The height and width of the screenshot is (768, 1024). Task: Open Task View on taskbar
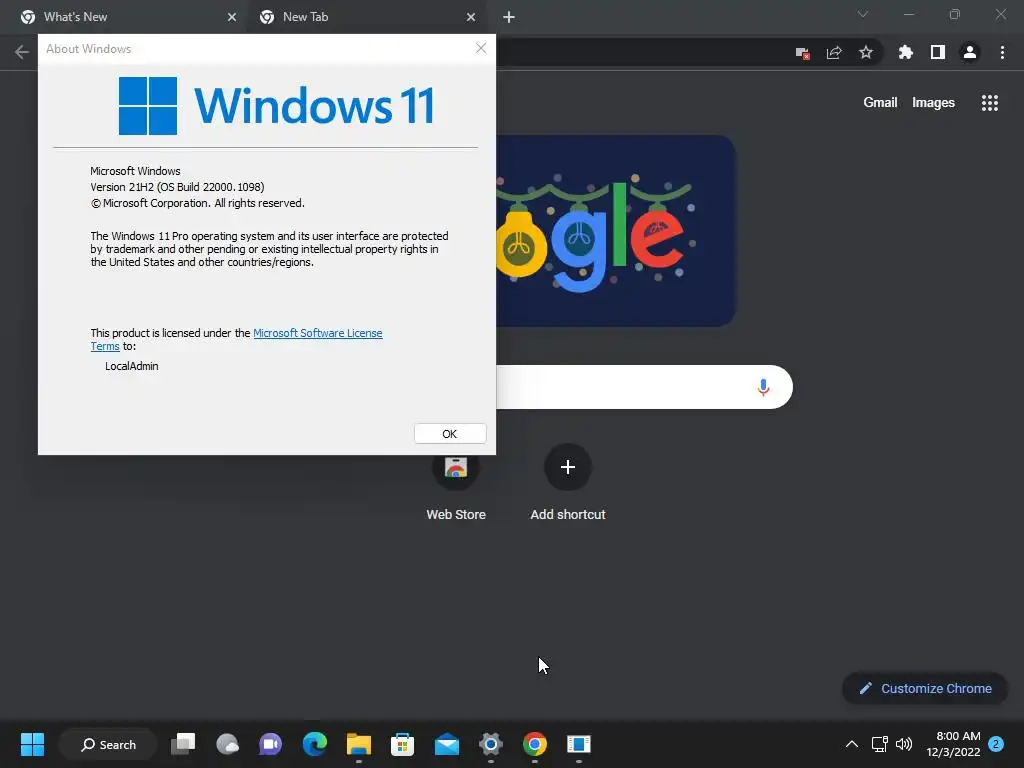184,744
